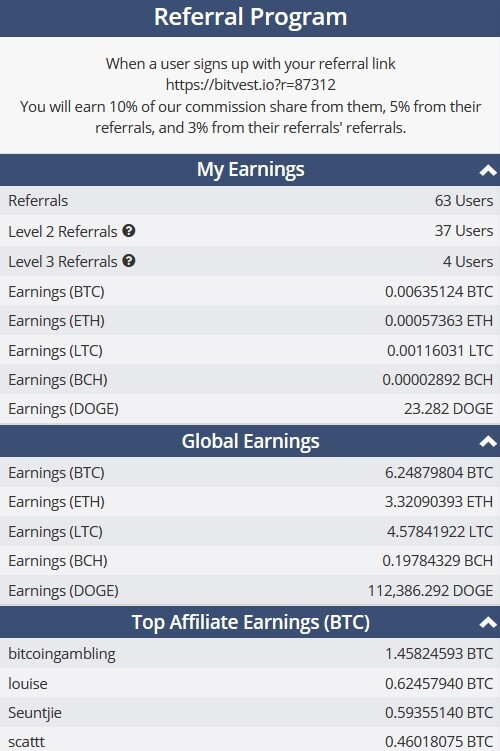Click the Referrals row label
Image resolution: width=500 pixels, height=751 pixels.
coord(38,201)
